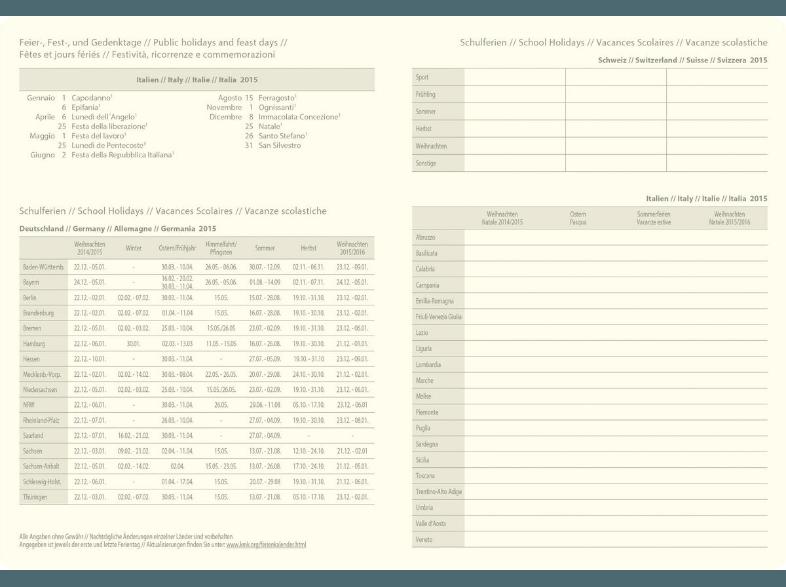Click the 'Sommerferien Vacanze estive' column header
The image size is (786, 587).
click(654, 218)
